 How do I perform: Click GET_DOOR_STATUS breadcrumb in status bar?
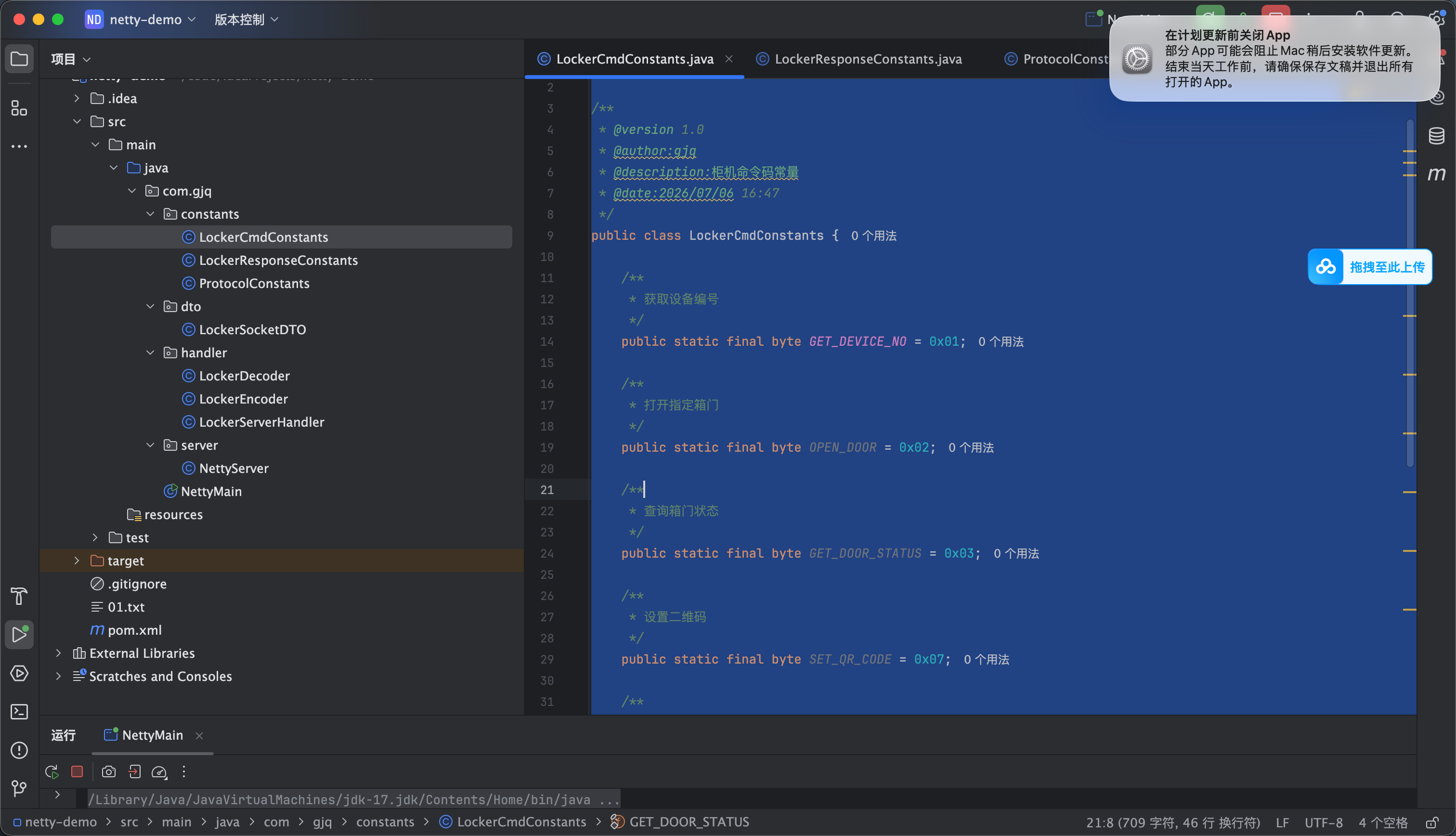[x=689, y=822]
